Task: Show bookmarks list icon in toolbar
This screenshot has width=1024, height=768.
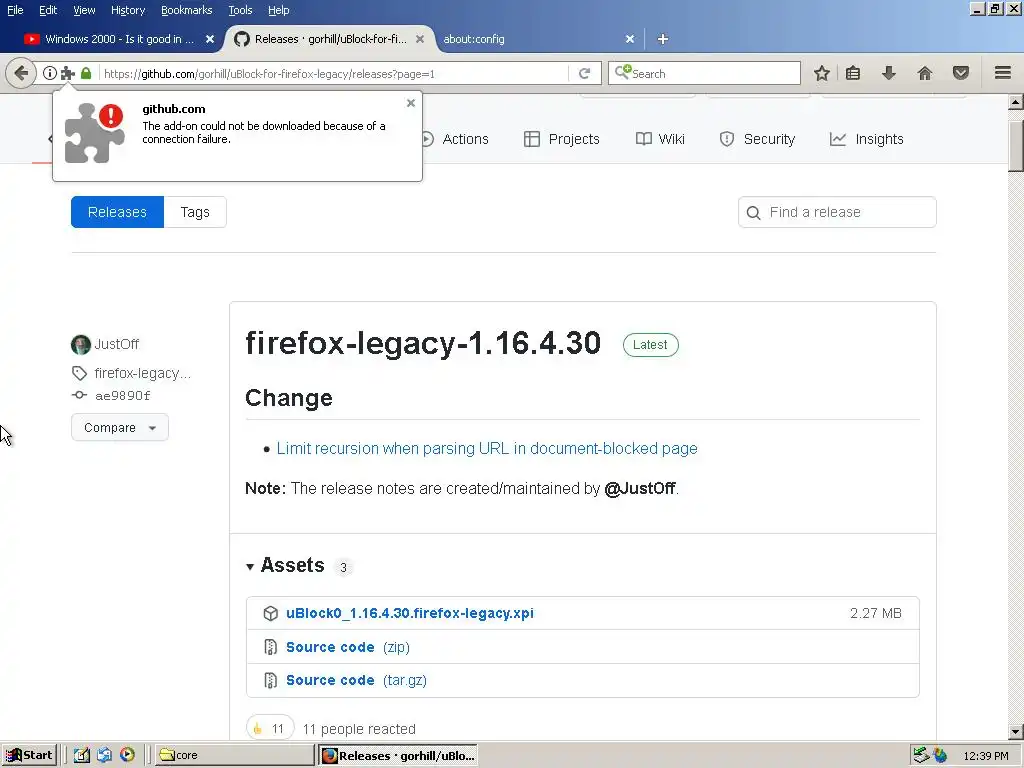Action: pyautogui.click(x=853, y=73)
